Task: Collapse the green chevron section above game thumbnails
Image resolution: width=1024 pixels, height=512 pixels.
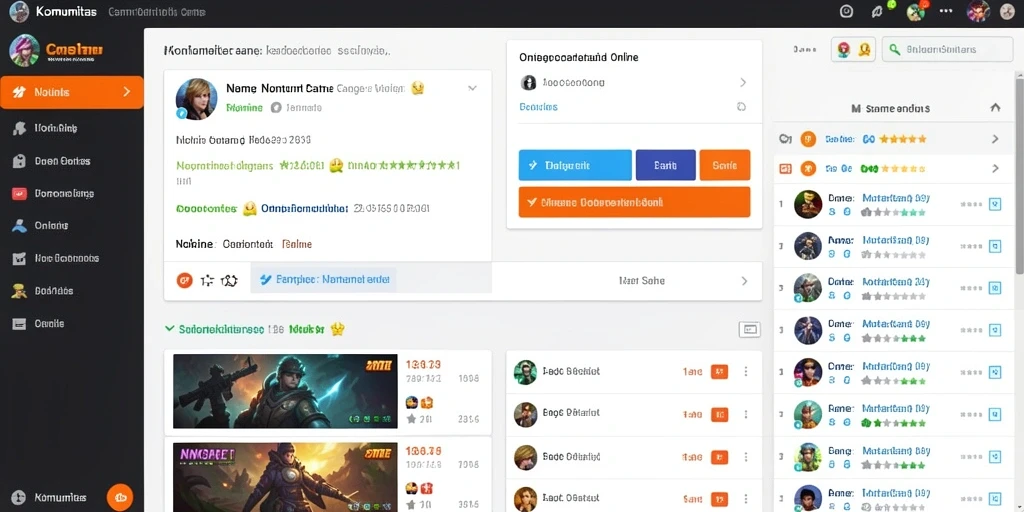Action: pyautogui.click(x=170, y=329)
